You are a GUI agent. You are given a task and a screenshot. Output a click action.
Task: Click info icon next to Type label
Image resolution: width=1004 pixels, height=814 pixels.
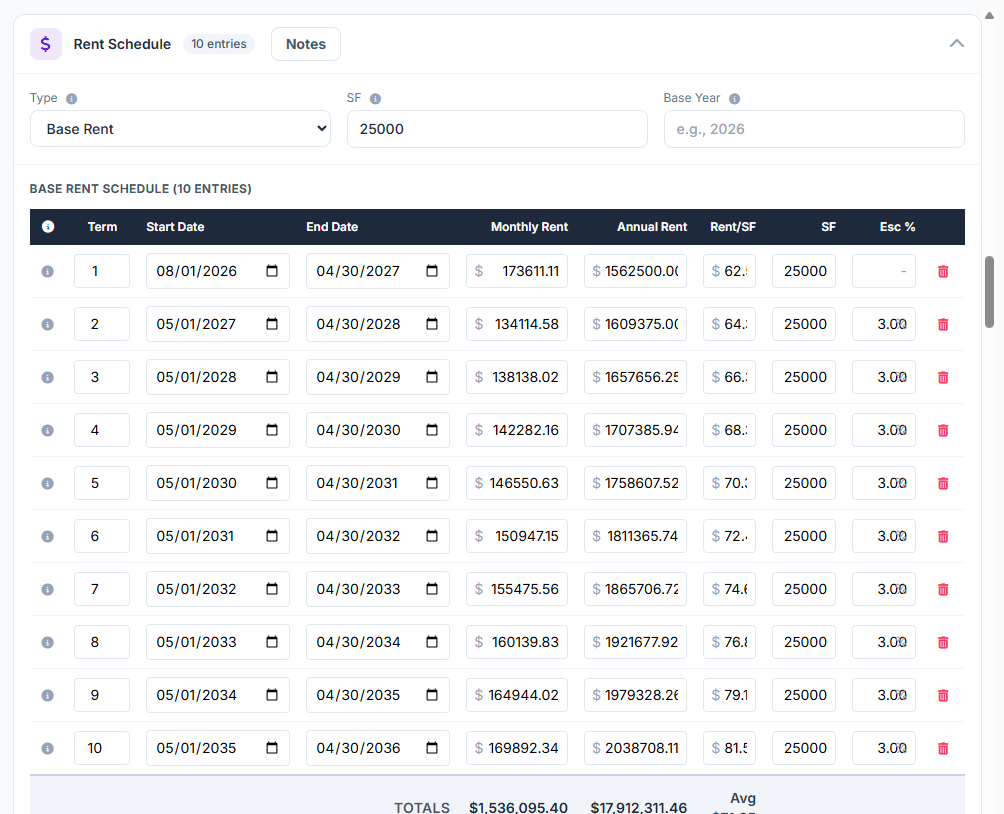point(71,99)
